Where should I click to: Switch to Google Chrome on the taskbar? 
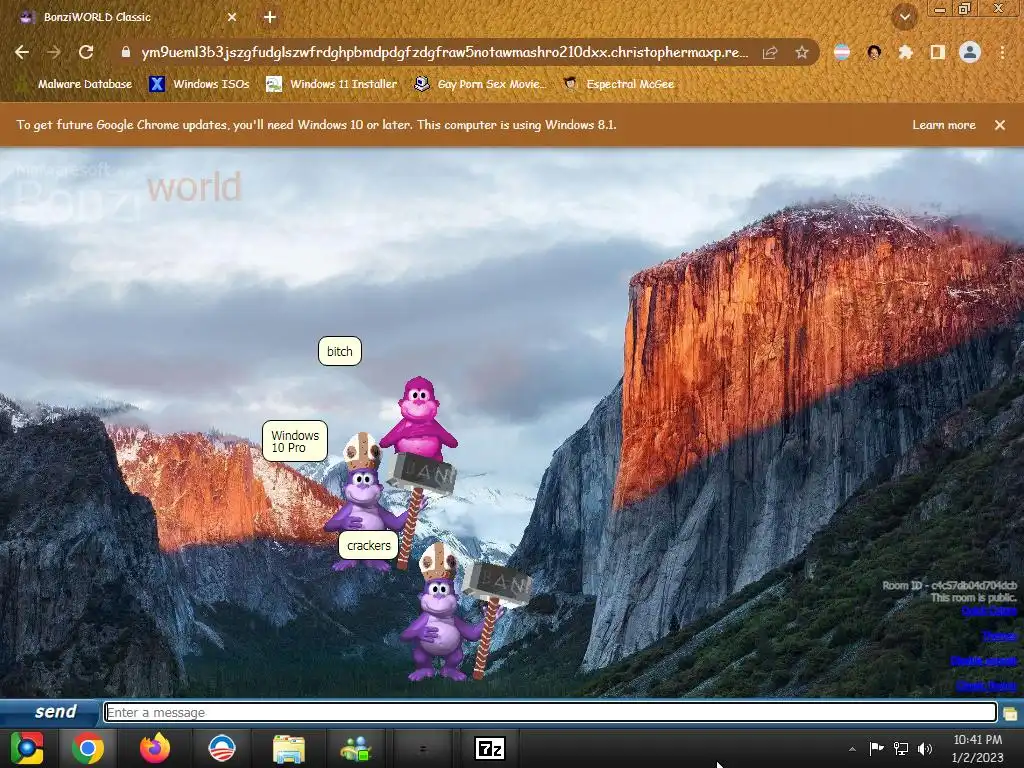click(88, 748)
